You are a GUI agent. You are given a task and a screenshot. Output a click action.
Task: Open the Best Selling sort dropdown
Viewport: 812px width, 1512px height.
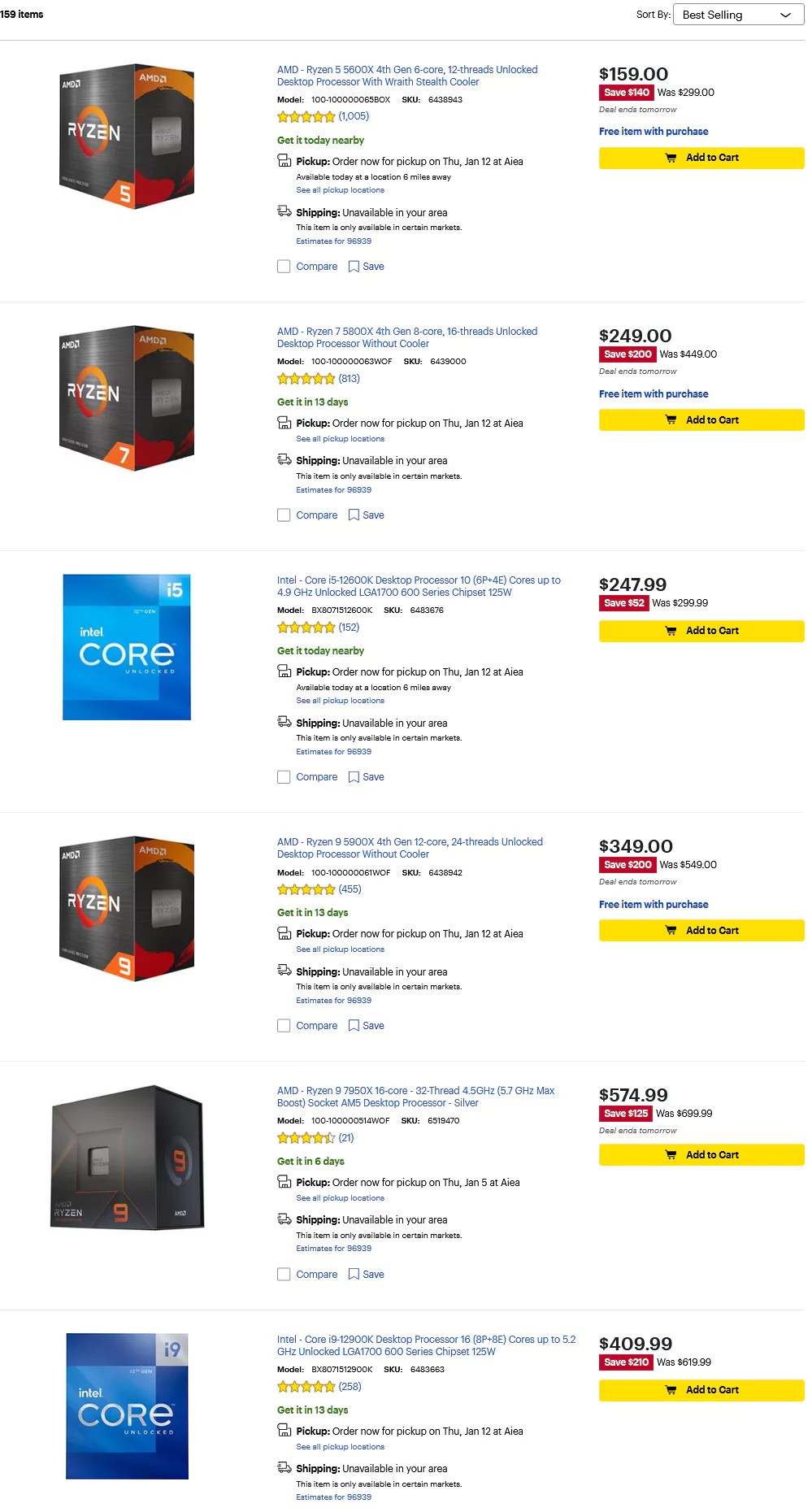coord(737,15)
